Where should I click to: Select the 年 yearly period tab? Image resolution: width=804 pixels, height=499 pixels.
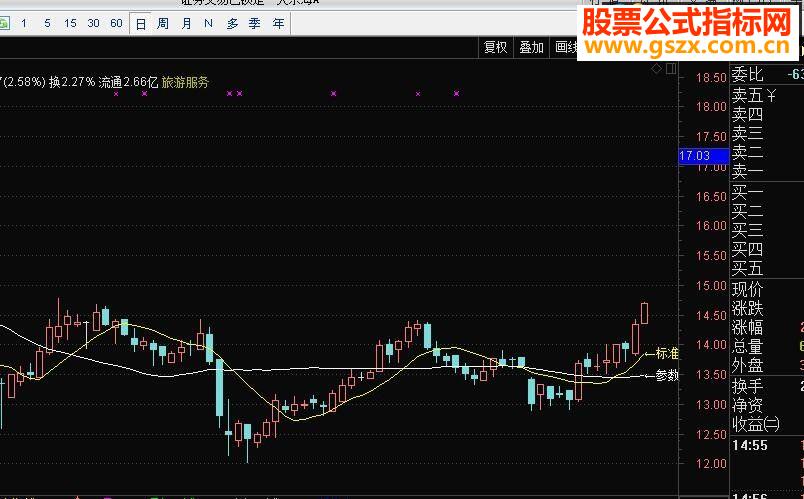pos(278,24)
